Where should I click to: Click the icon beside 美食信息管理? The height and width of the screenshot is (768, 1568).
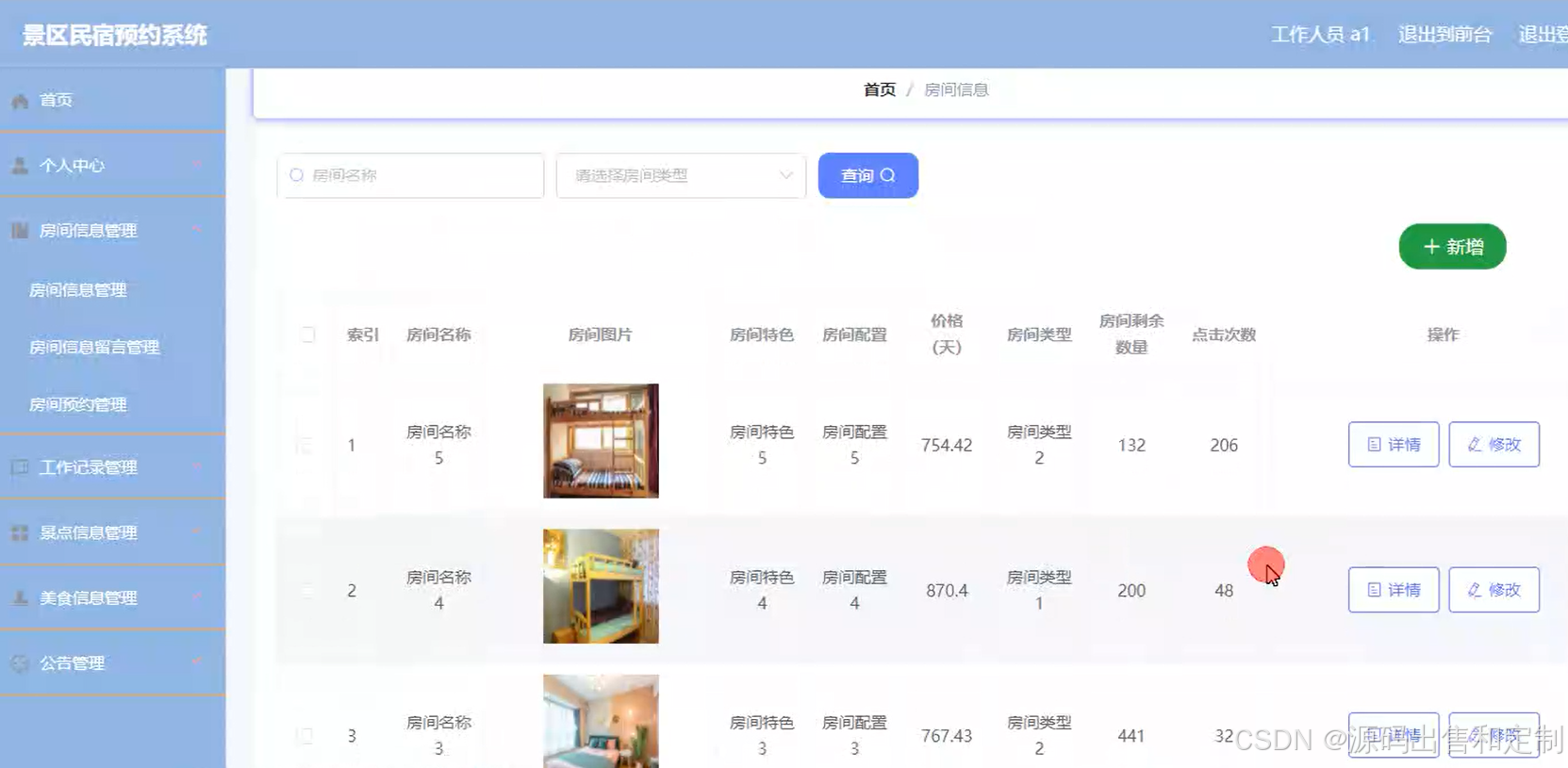point(20,597)
